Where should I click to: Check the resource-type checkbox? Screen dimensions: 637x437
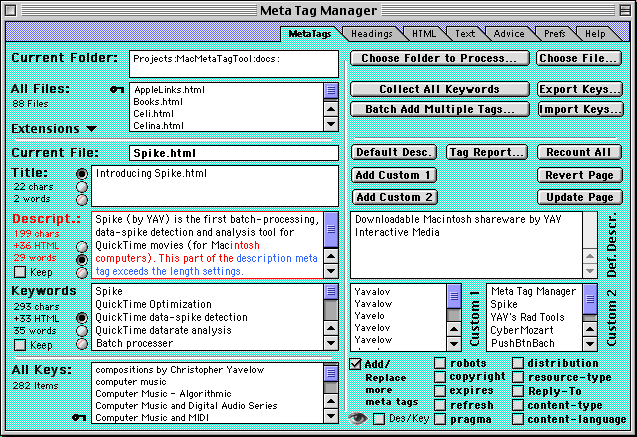tap(518, 377)
